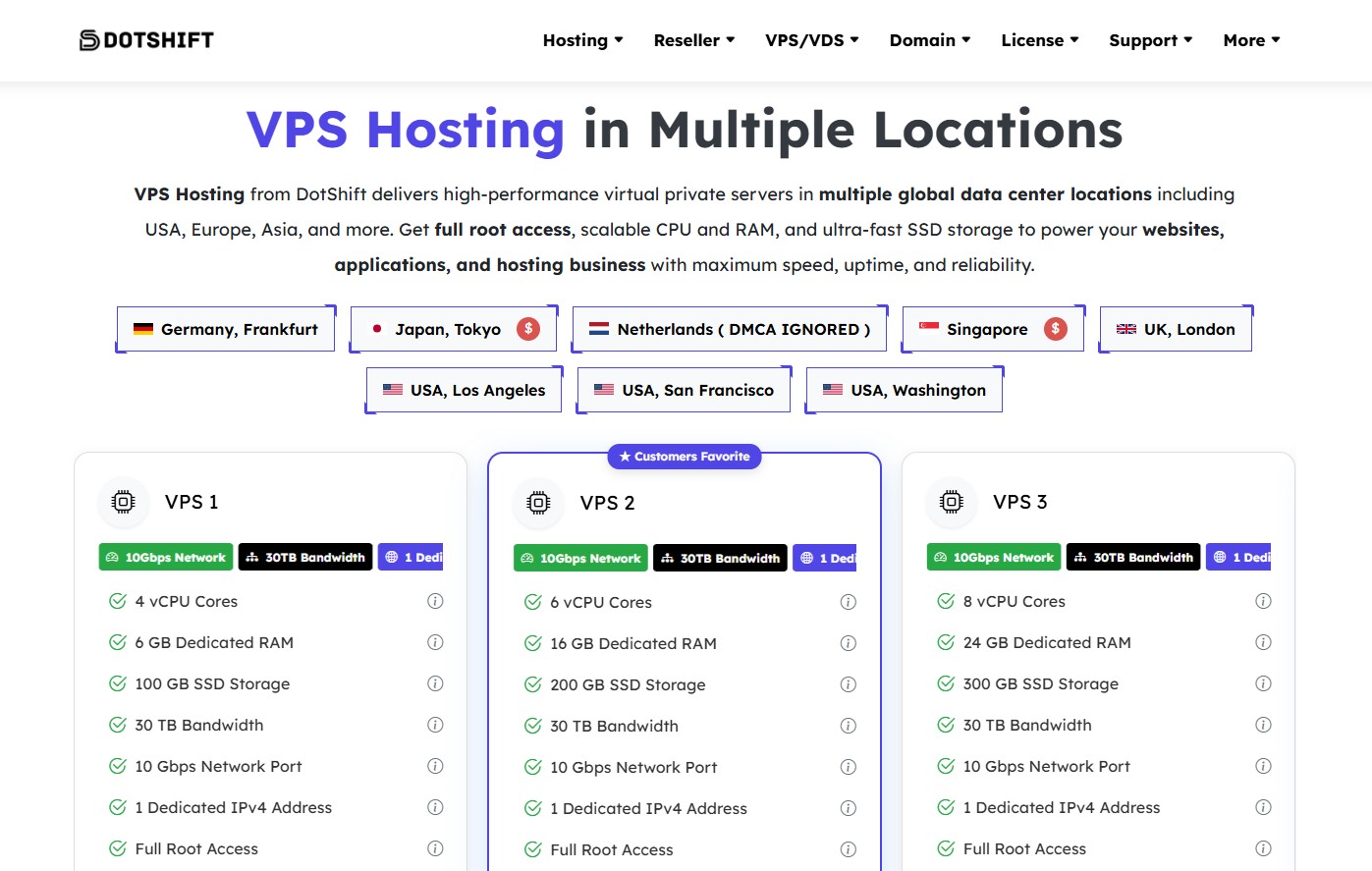This screenshot has width=1372, height=871.
Task: Show info for VPS 3 10 Gbps Network Port
Action: coord(1264,766)
